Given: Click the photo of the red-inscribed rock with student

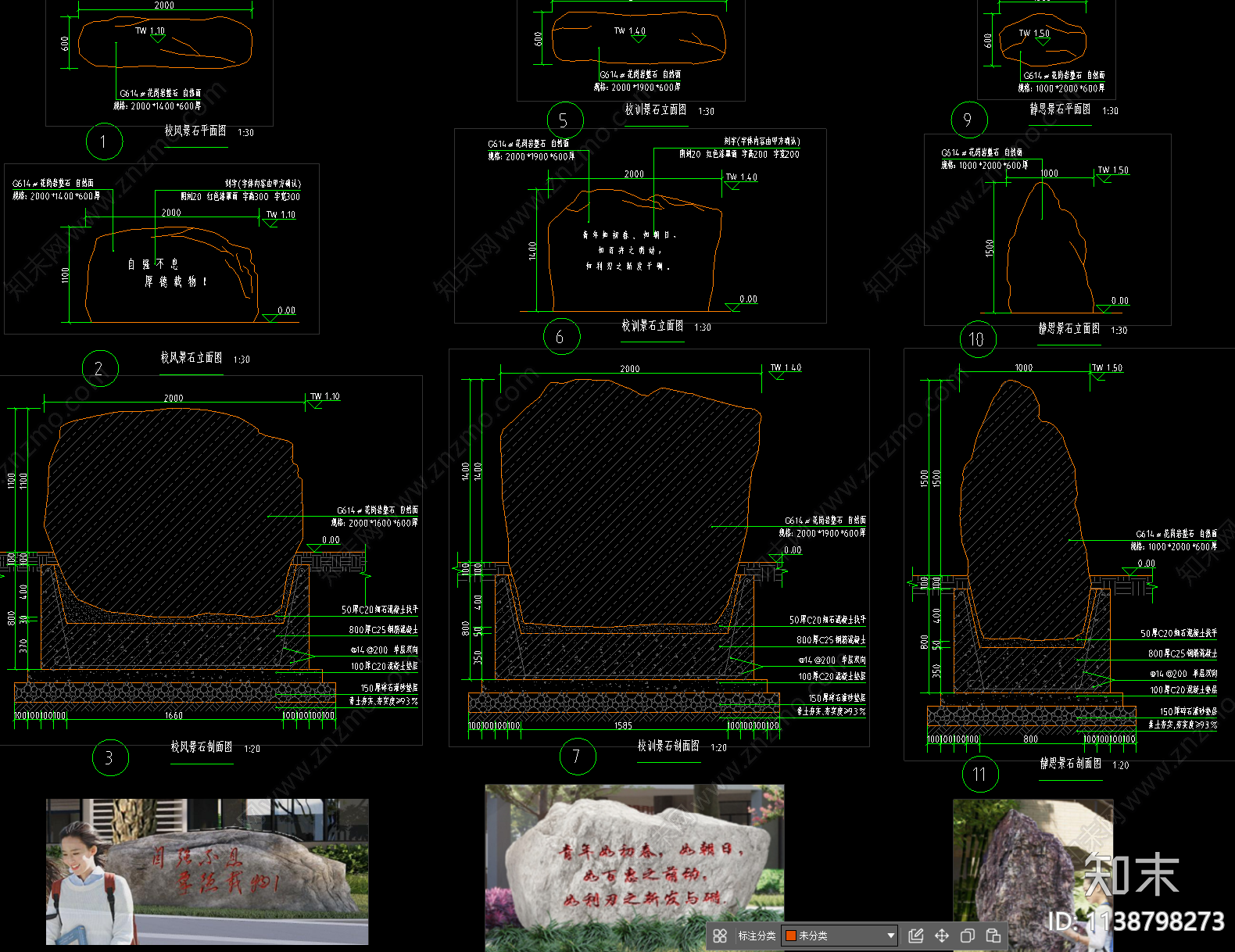Looking at the screenshot, I should tap(207, 871).
